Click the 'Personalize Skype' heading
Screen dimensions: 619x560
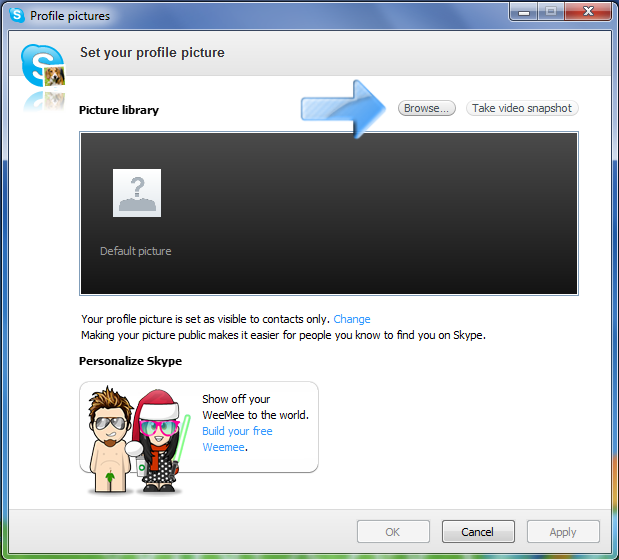point(130,361)
